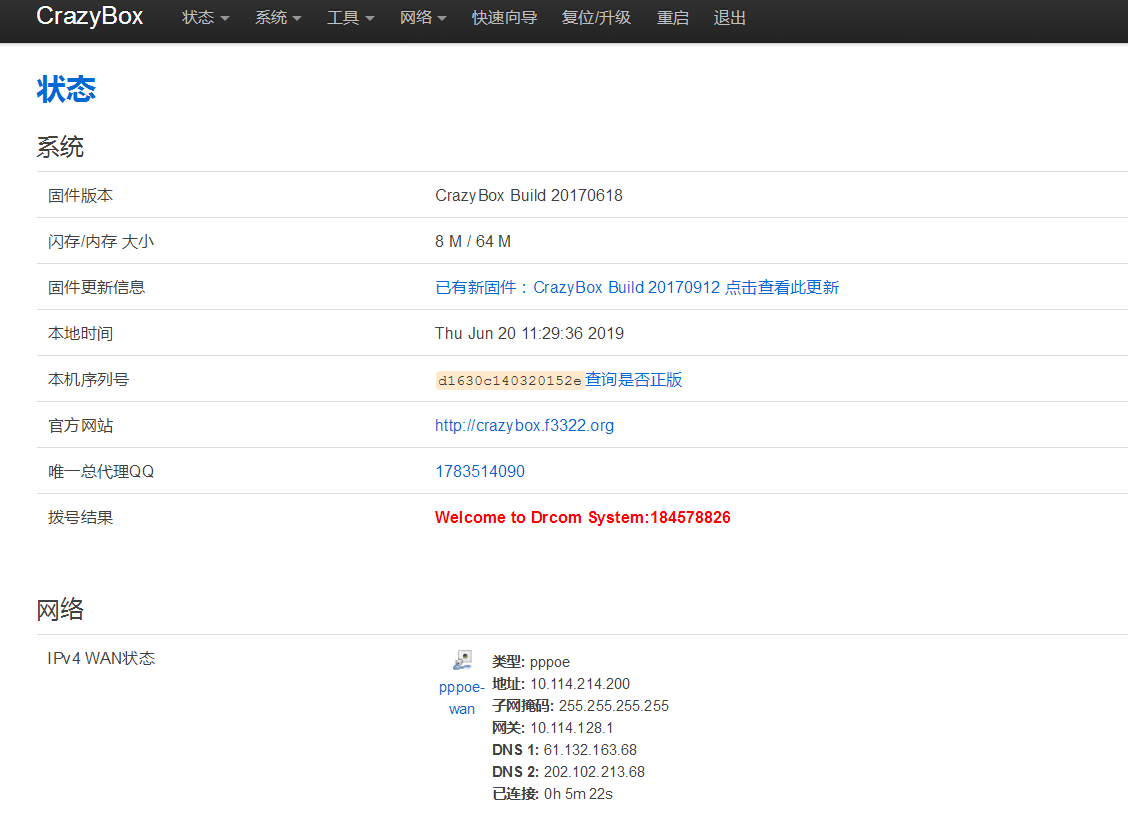
Task: Click 查询是否正版 link
Action: tap(633, 380)
